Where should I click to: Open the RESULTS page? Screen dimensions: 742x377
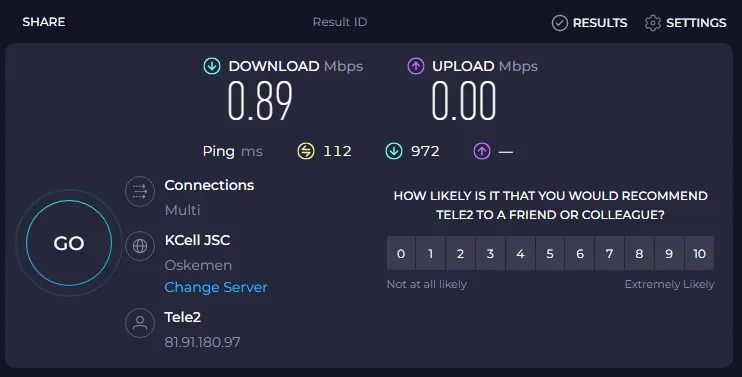[600, 23]
